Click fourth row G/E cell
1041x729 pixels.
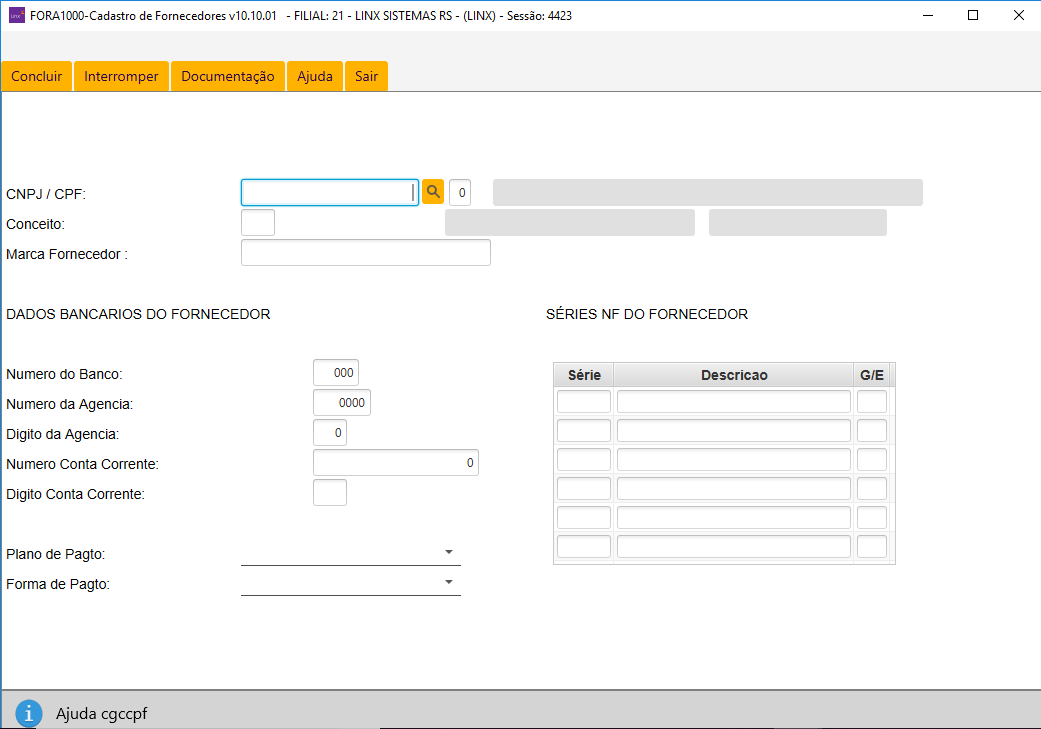pyautogui.click(x=872, y=488)
